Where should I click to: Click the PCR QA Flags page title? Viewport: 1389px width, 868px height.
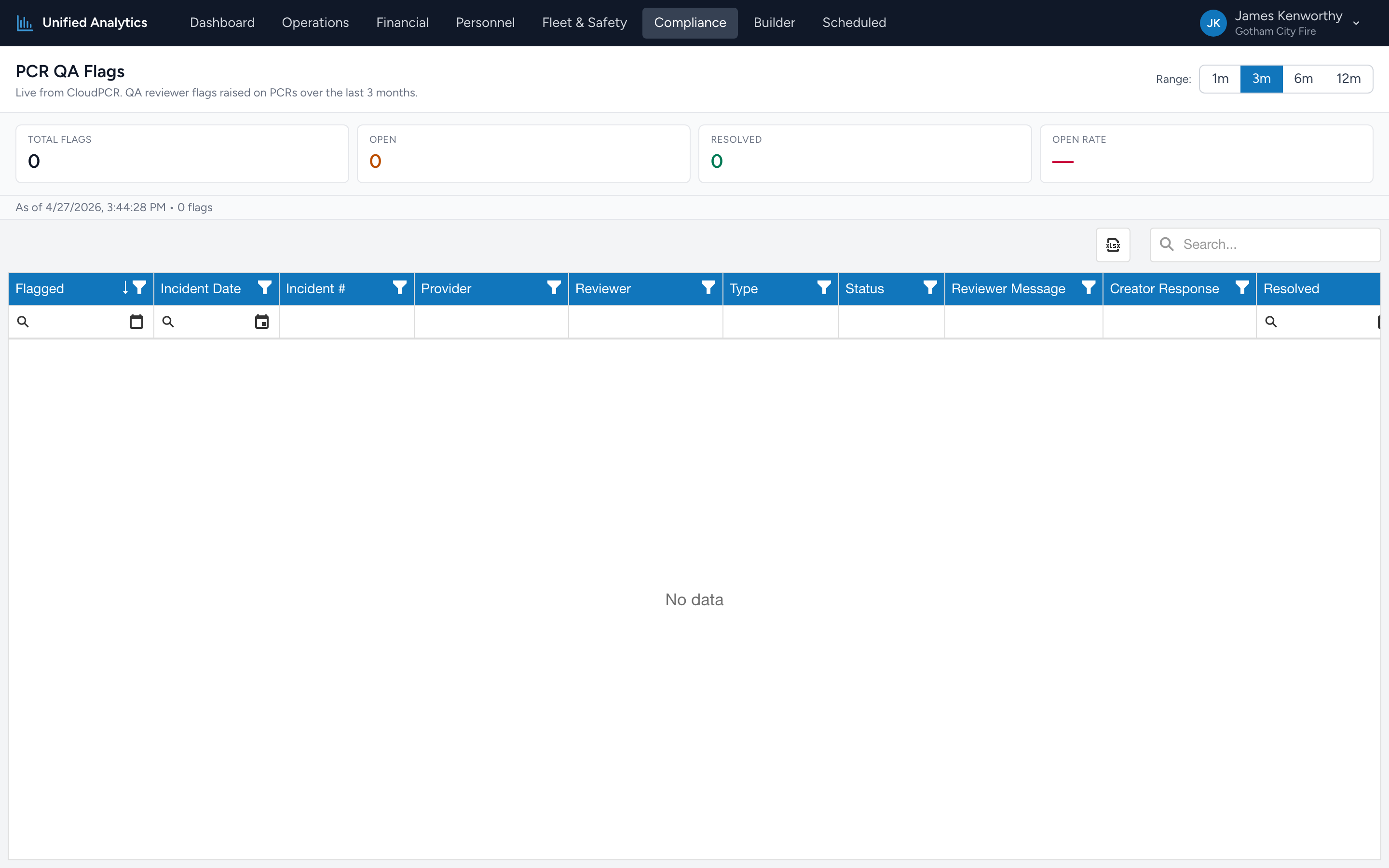70,71
